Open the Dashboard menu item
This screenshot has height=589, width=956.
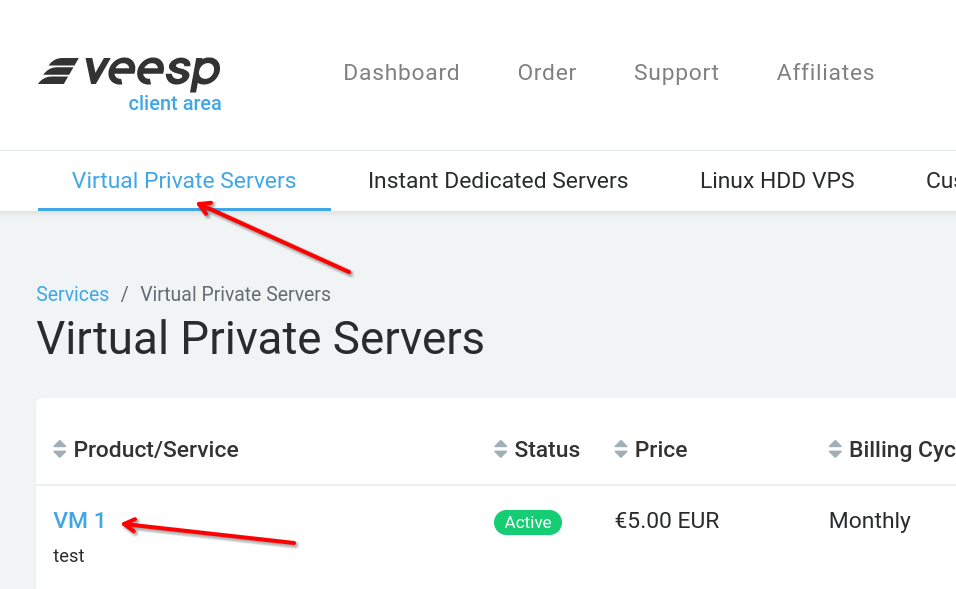tap(401, 72)
